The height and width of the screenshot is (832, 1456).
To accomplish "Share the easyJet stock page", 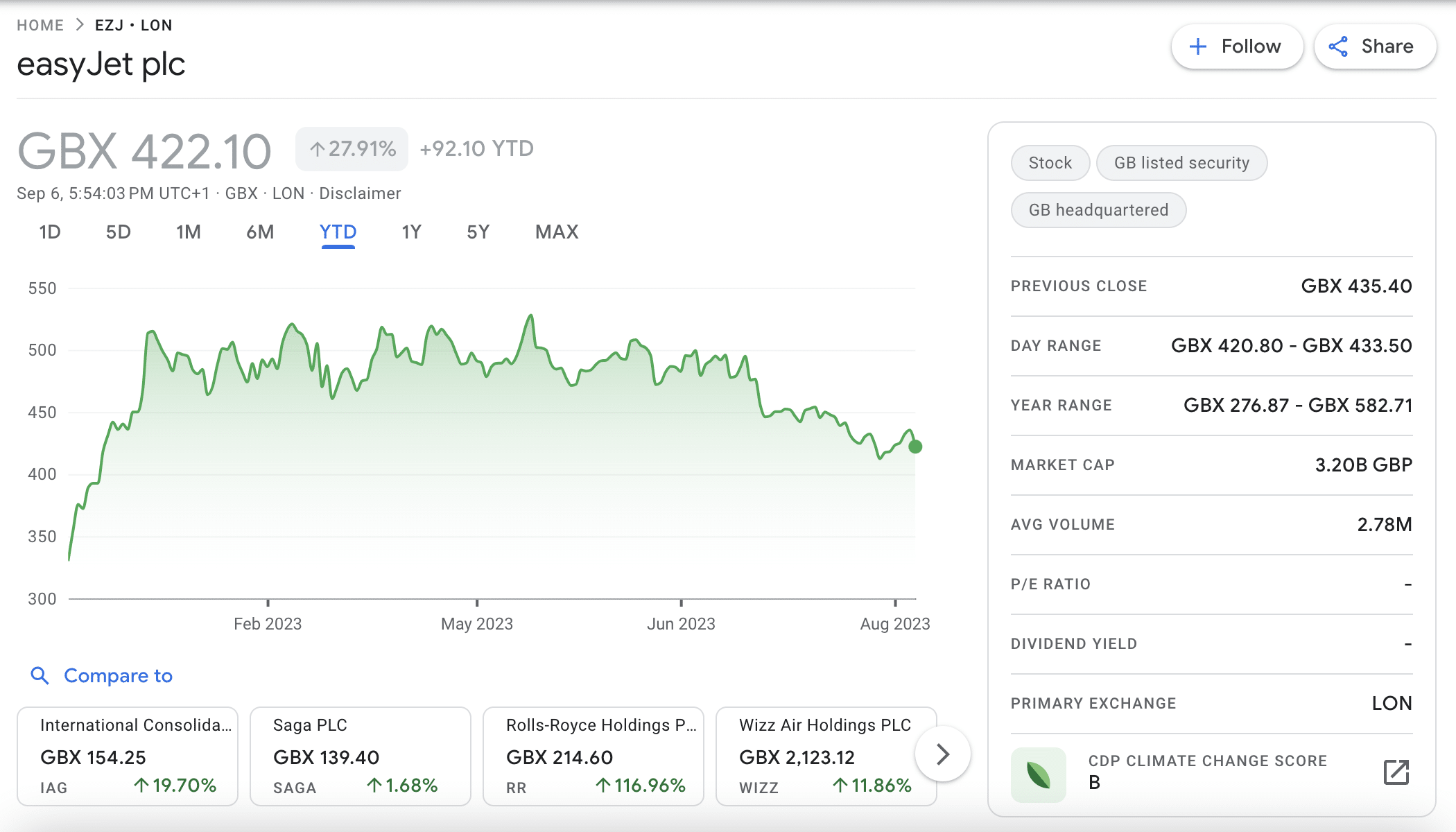I will [x=1375, y=46].
